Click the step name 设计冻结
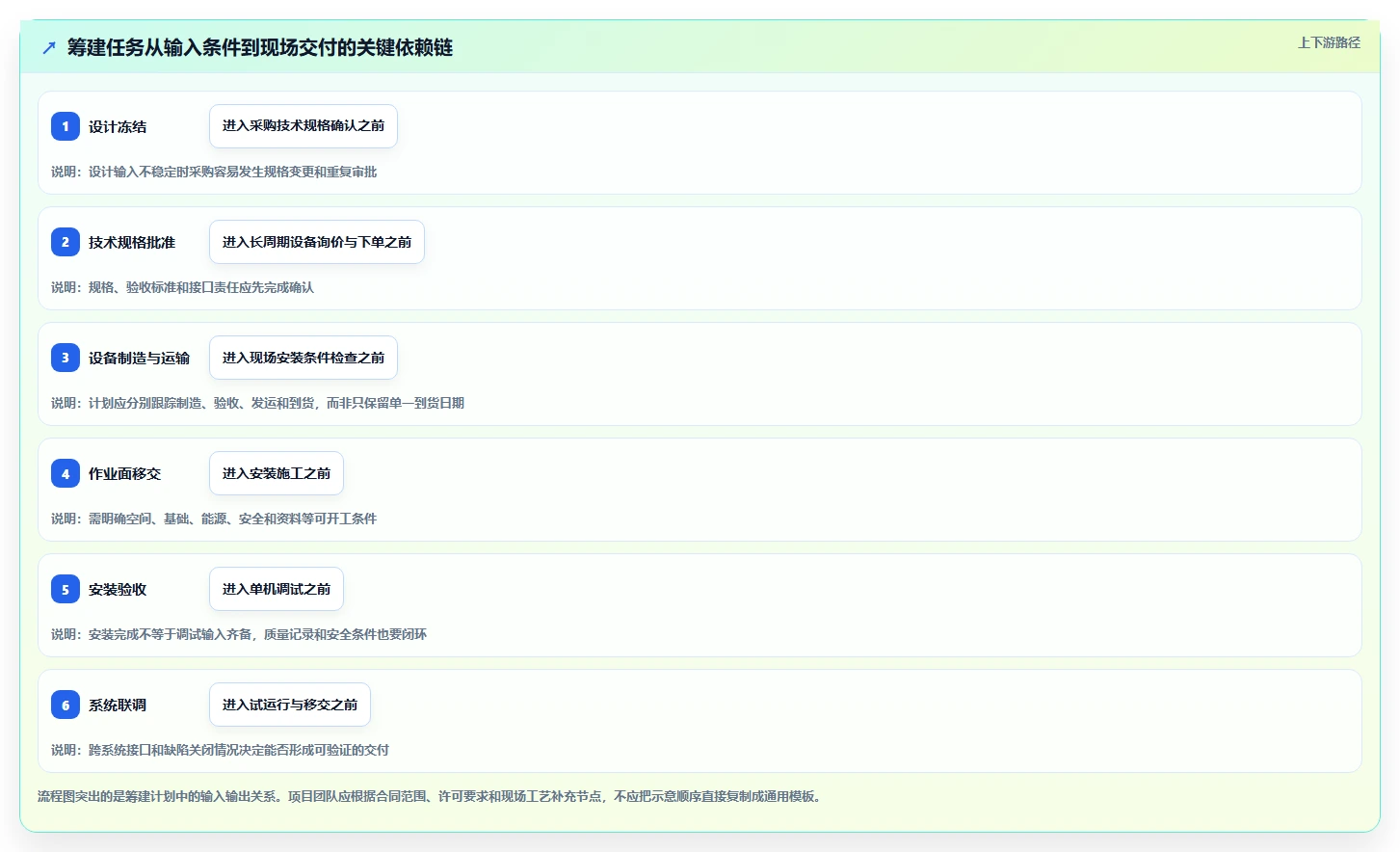 click(x=118, y=126)
